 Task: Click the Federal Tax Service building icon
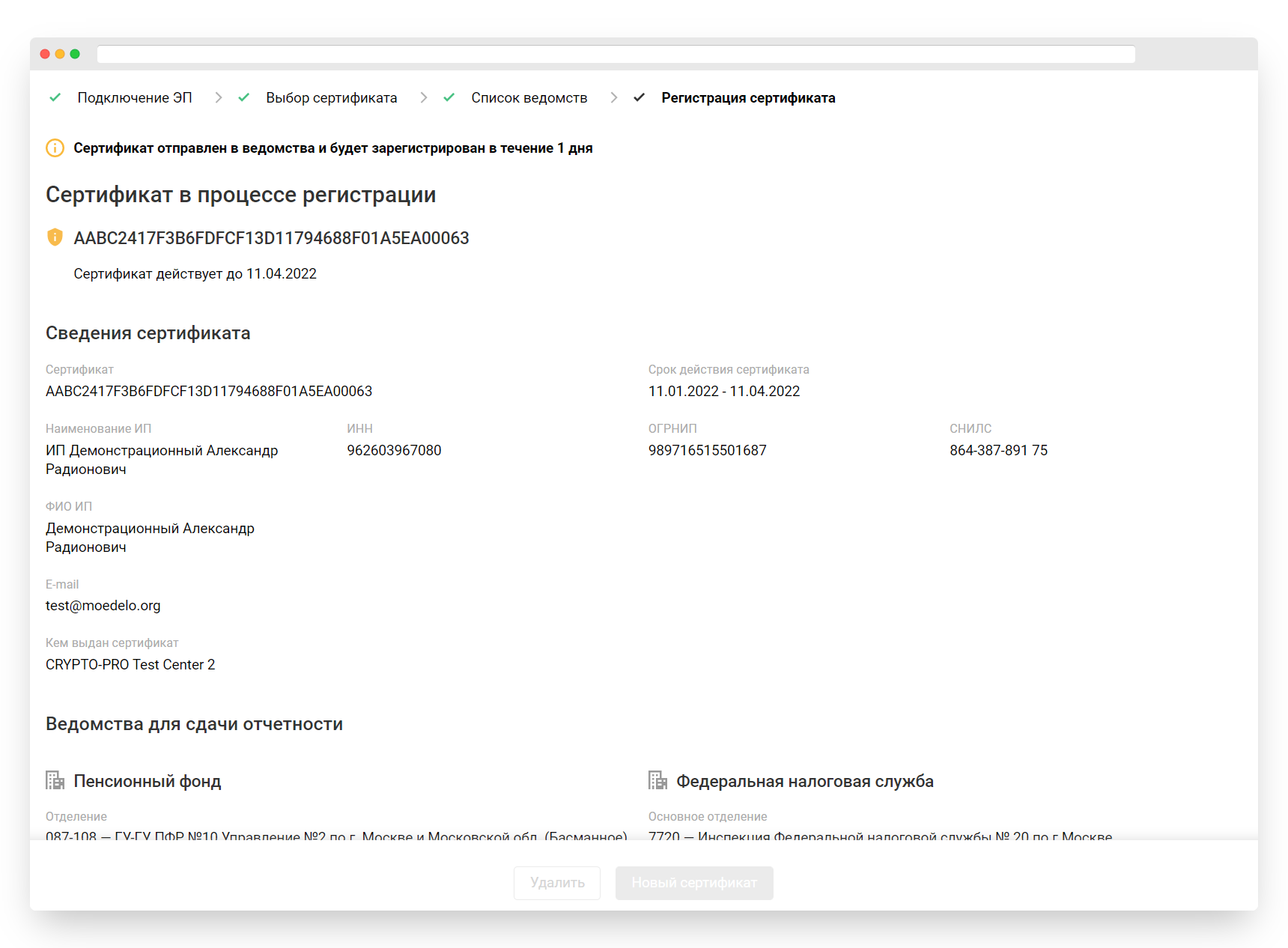(x=657, y=780)
